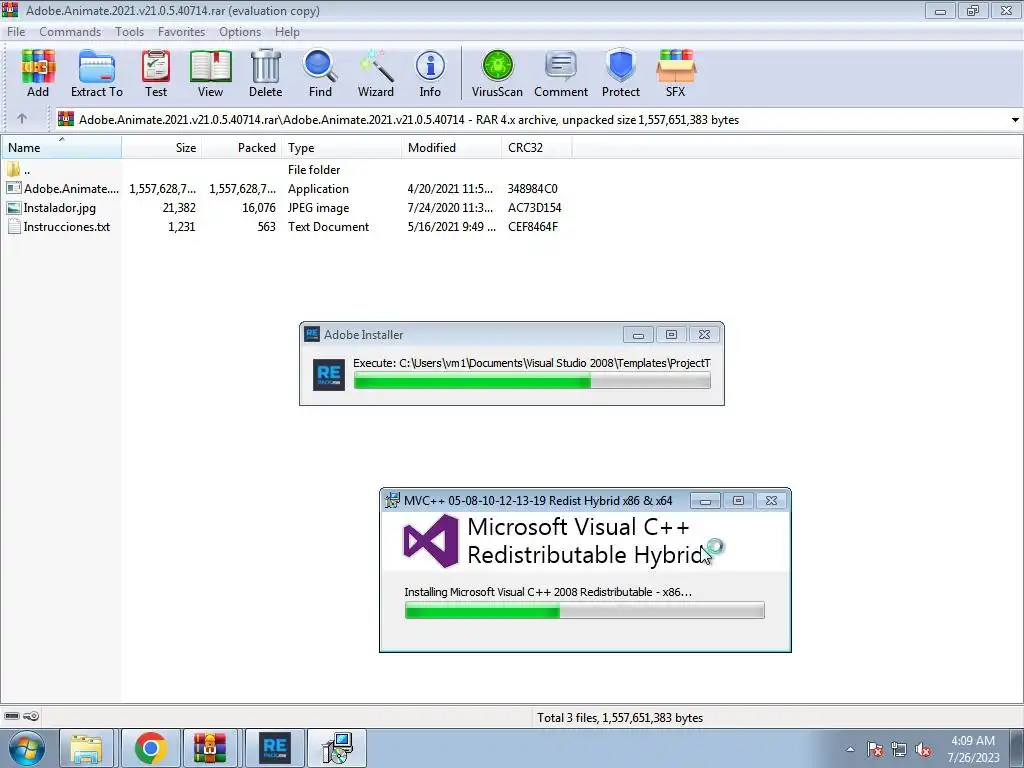The height and width of the screenshot is (768, 1024).
Task: Sort by the Type column header
Action: click(342, 148)
